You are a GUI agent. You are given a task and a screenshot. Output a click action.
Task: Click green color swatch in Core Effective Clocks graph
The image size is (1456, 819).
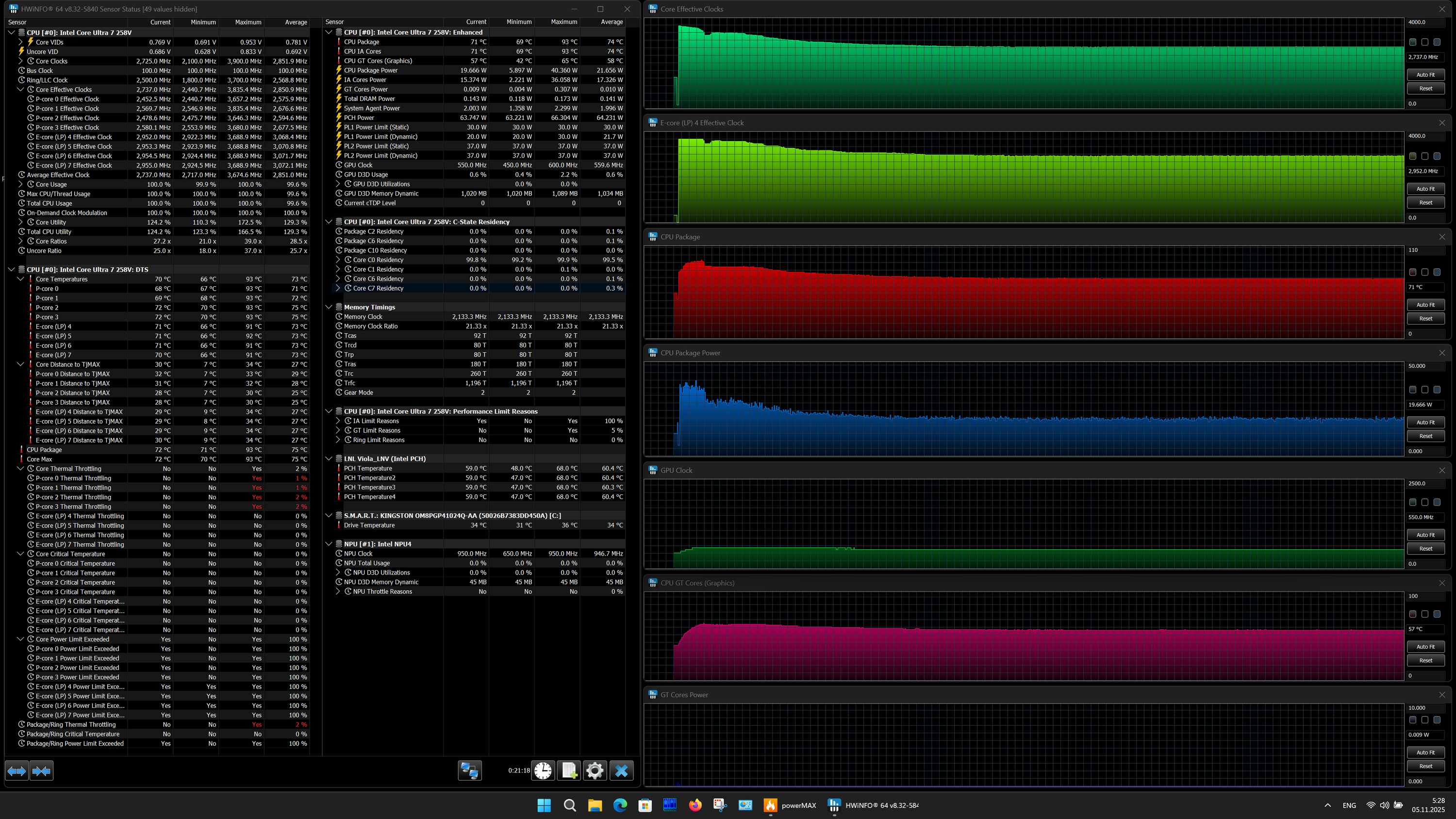click(1412, 42)
